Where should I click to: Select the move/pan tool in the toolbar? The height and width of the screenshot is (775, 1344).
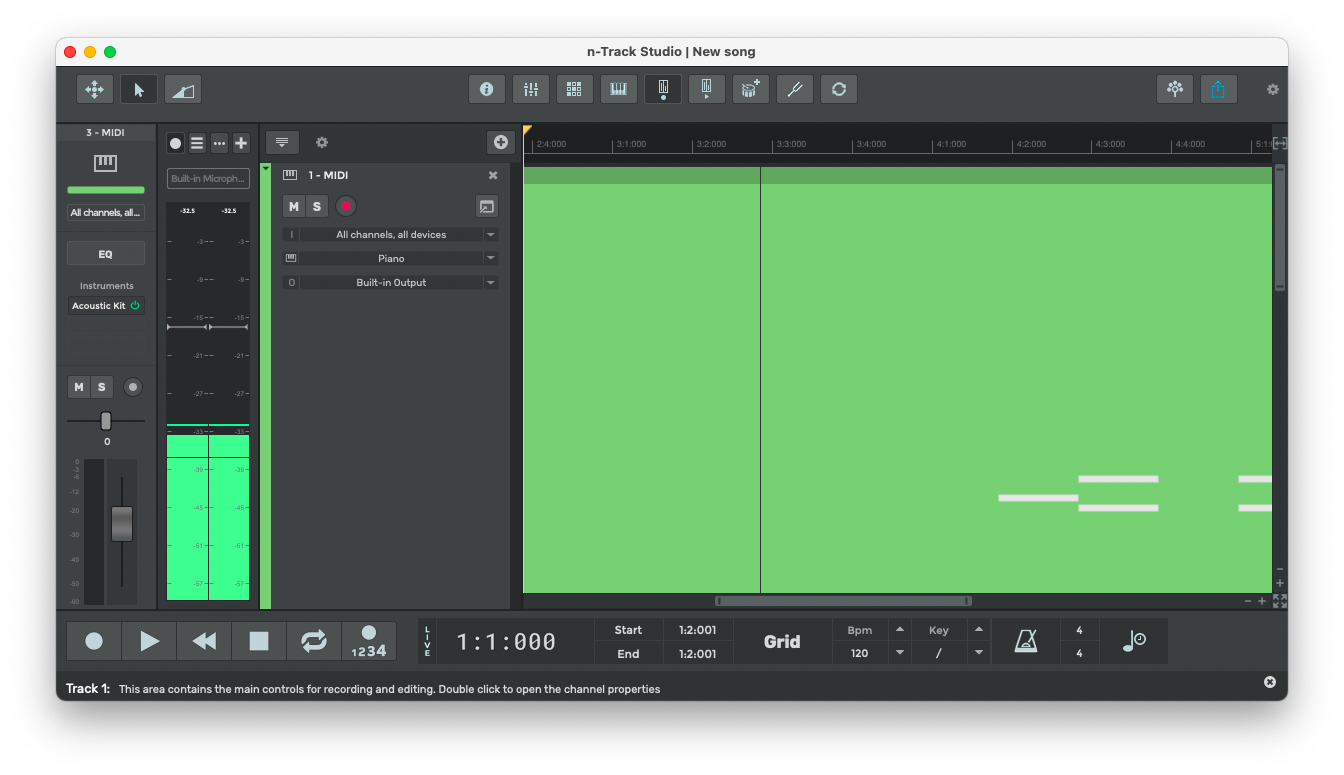[95, 89]
